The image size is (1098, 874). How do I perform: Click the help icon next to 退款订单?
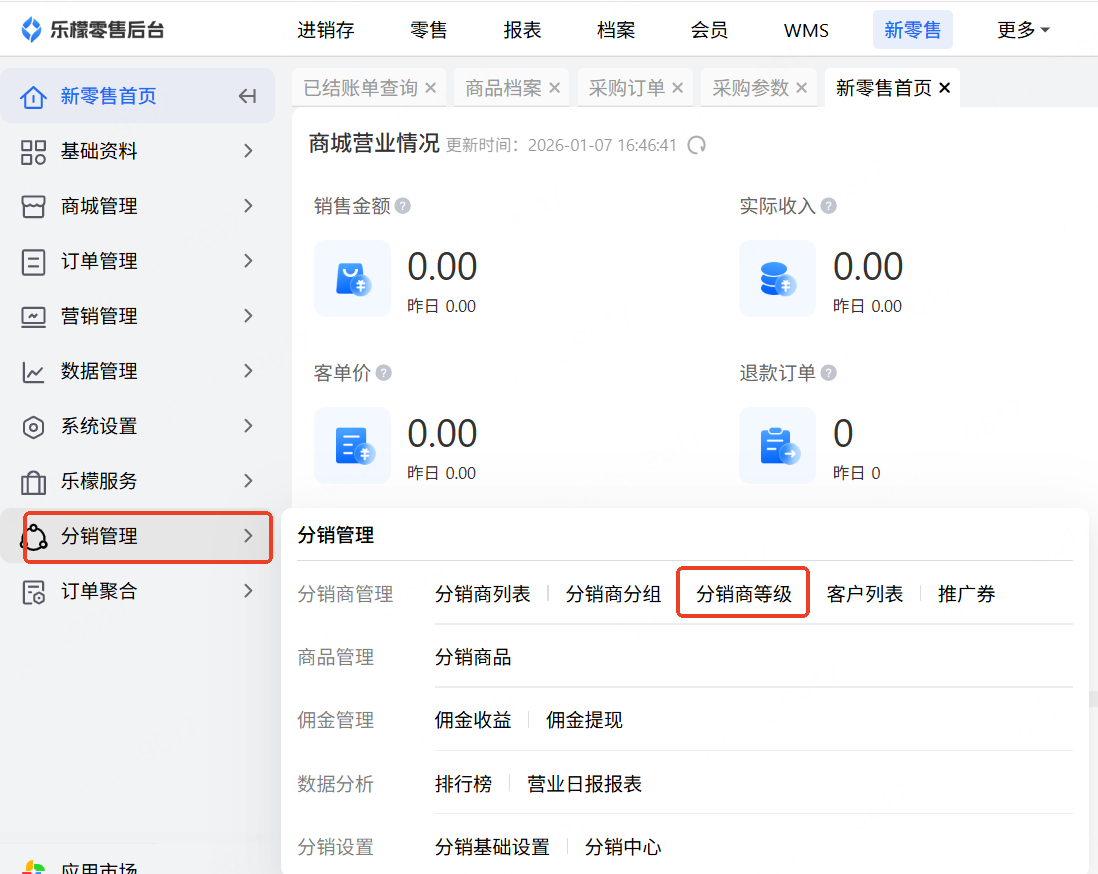coord(828,373)
